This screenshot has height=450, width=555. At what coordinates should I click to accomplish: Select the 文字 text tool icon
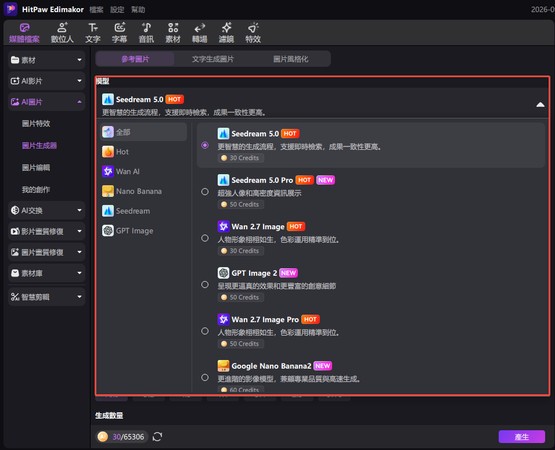tap(93, 33)
